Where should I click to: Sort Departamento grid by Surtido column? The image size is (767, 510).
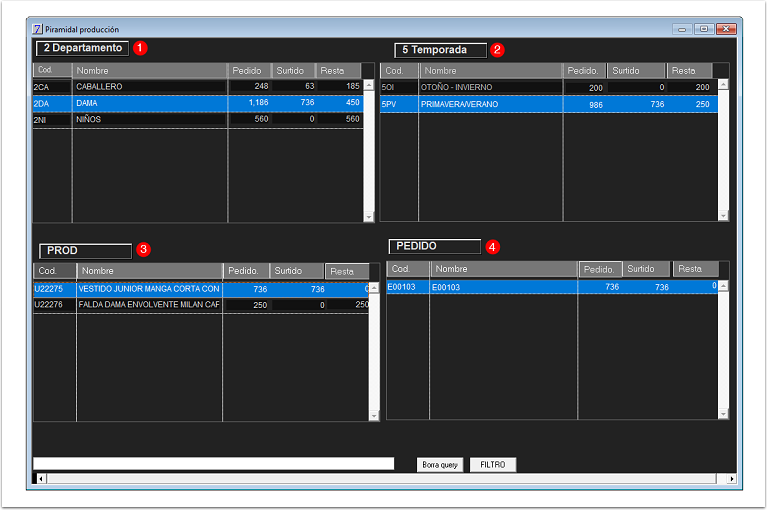[293, 71]
